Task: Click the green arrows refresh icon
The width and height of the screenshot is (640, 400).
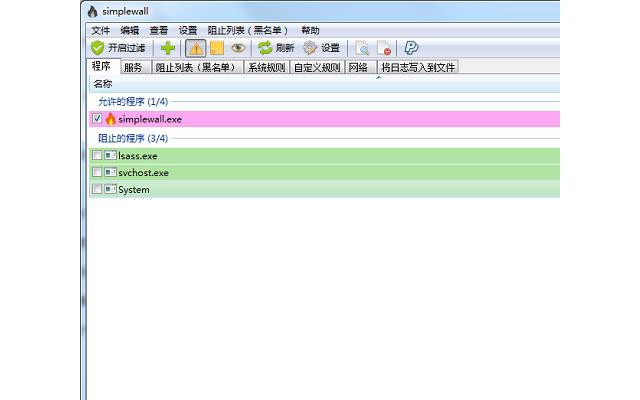Action: tap(265, 48)
